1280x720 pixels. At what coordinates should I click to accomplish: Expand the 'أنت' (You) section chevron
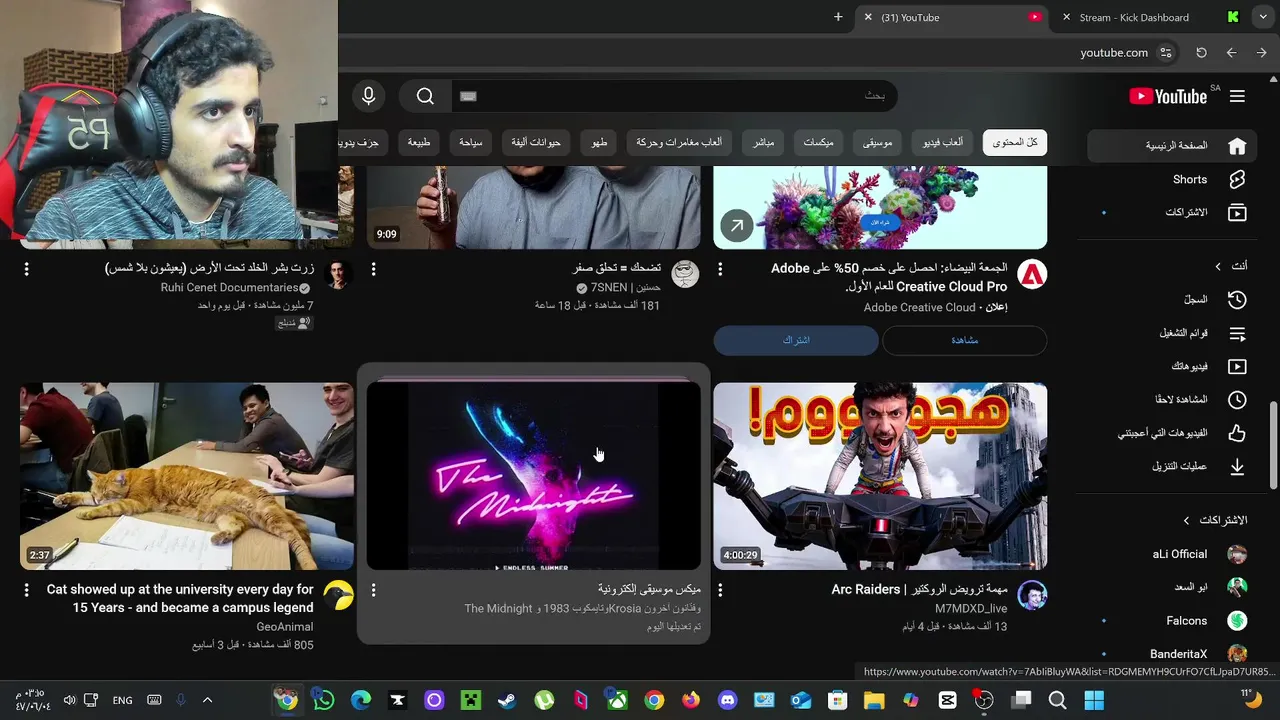coord(1218,266)
